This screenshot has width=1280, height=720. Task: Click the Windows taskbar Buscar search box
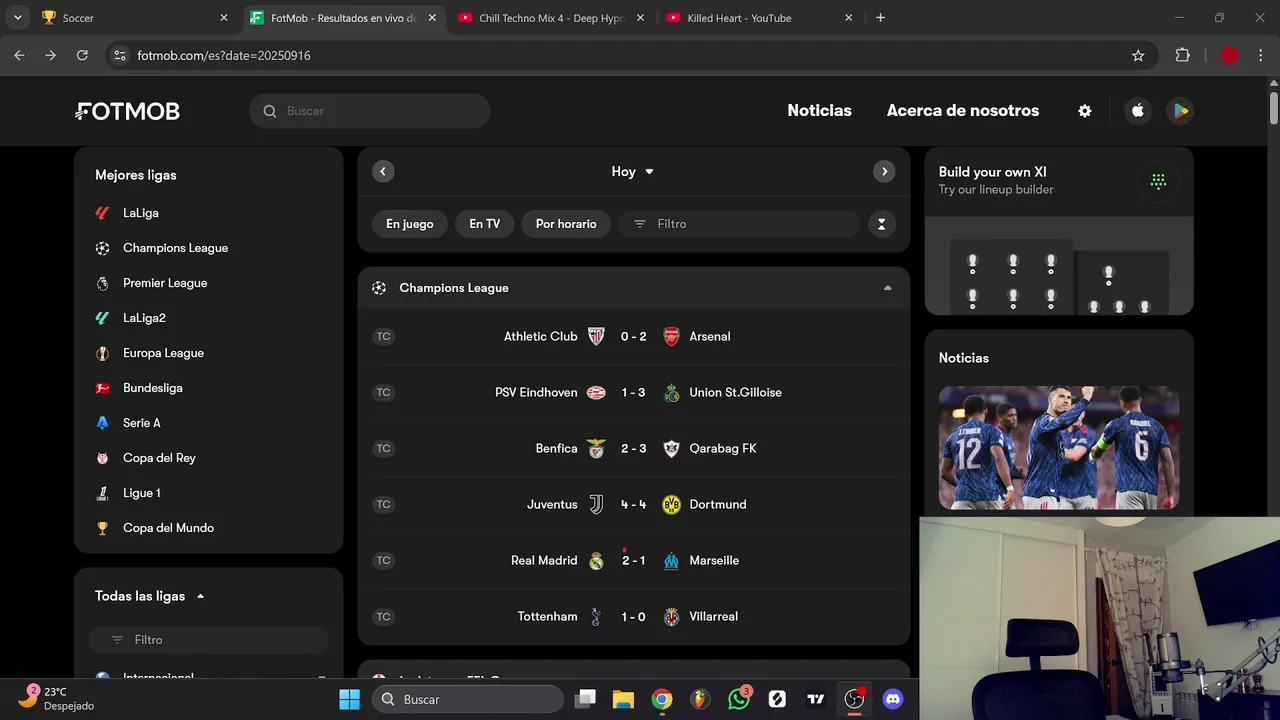coord(468,699)
